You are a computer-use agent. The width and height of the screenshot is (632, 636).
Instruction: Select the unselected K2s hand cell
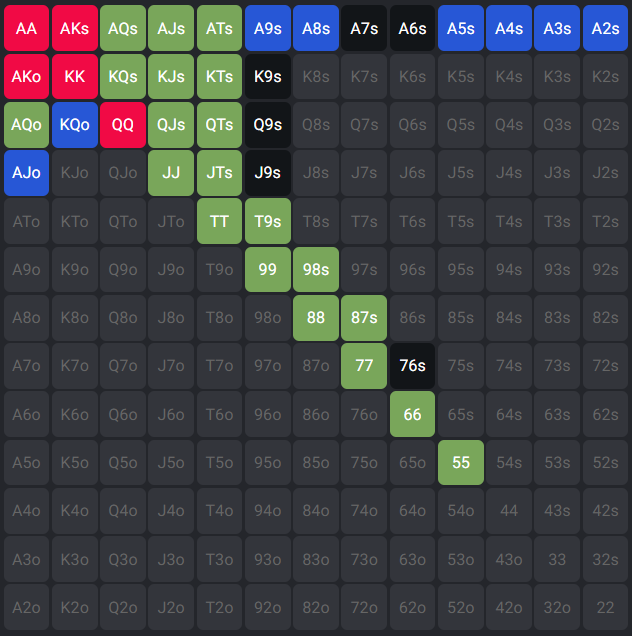coord(605,76)
